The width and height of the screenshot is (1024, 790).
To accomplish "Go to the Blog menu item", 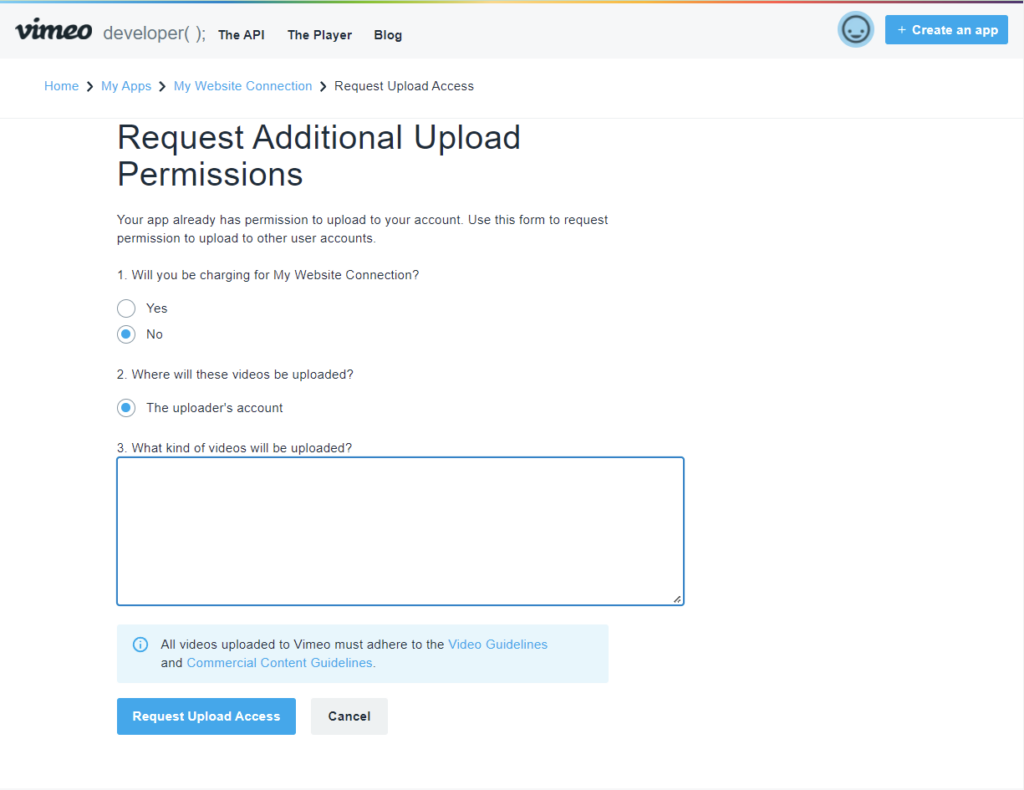I will coord(388,35).
